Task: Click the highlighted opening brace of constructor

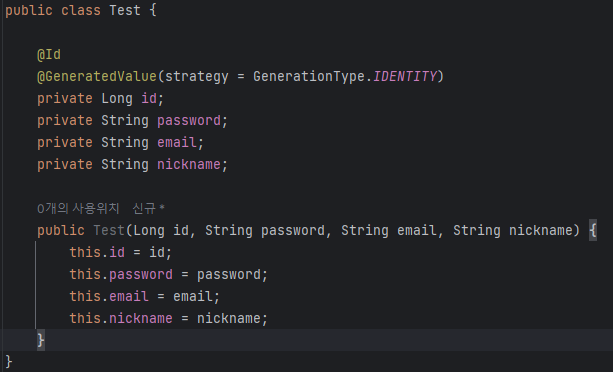Action: pyautogui.click(x=593, y=230)
